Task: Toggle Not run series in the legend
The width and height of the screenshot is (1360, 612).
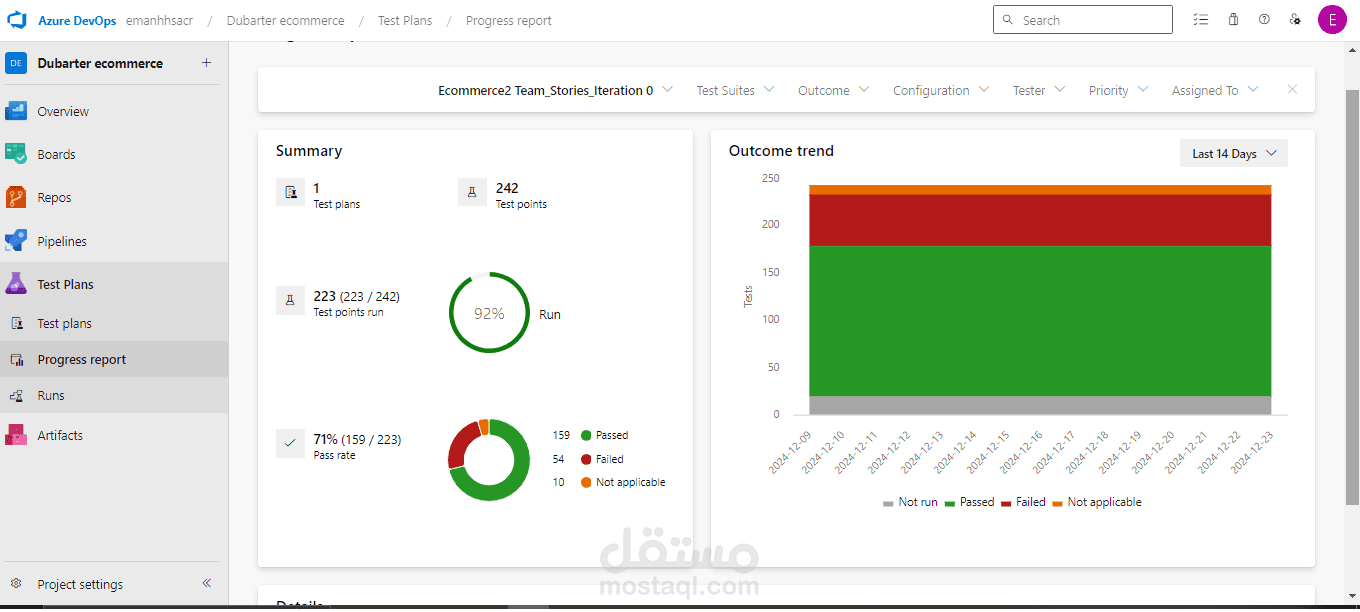Action: [x=915, y=501]
